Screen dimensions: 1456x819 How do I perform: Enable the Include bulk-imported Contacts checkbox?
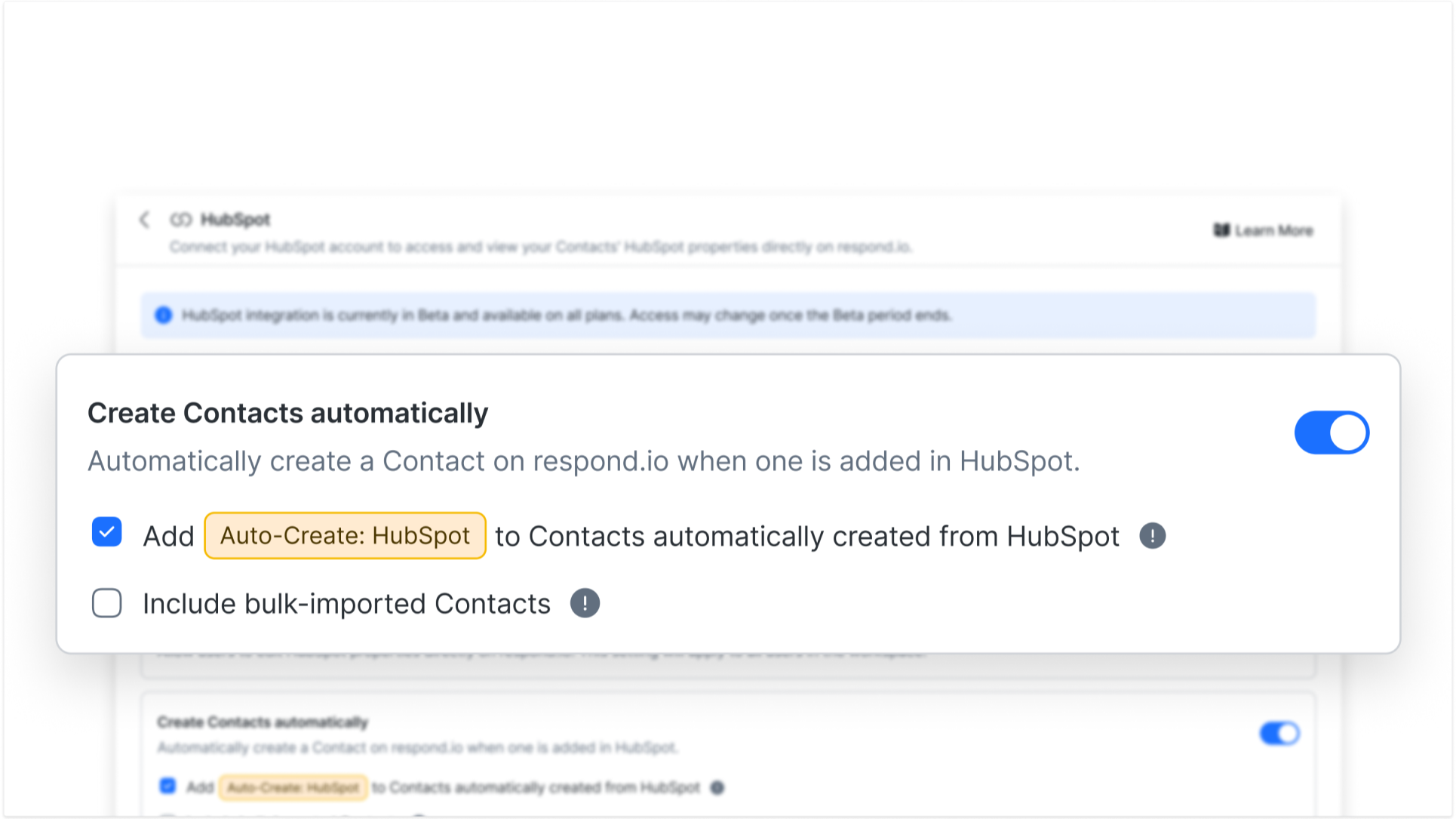107,603
